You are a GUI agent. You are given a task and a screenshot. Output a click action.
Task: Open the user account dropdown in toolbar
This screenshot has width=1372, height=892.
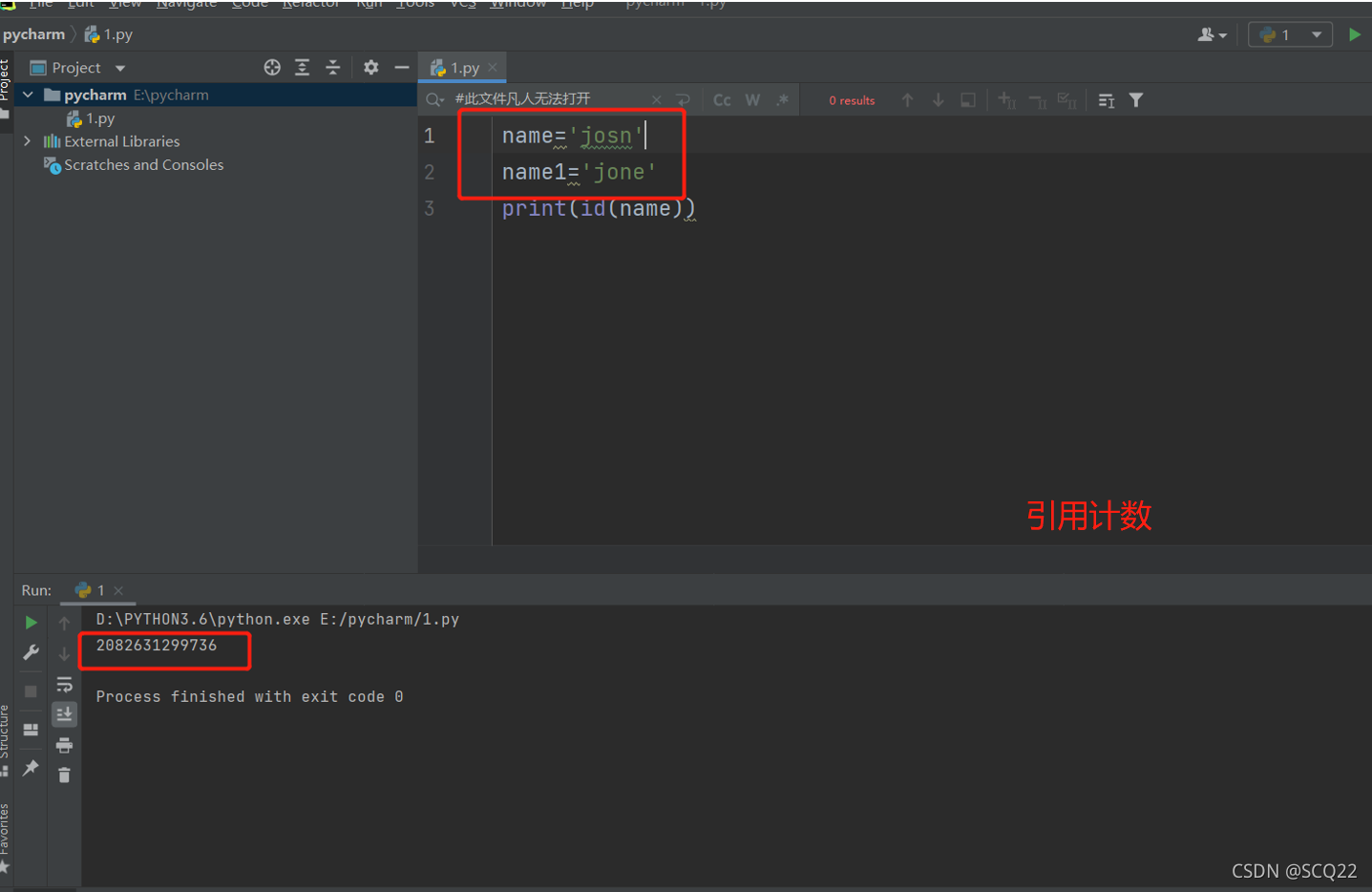click(1213, 34)
